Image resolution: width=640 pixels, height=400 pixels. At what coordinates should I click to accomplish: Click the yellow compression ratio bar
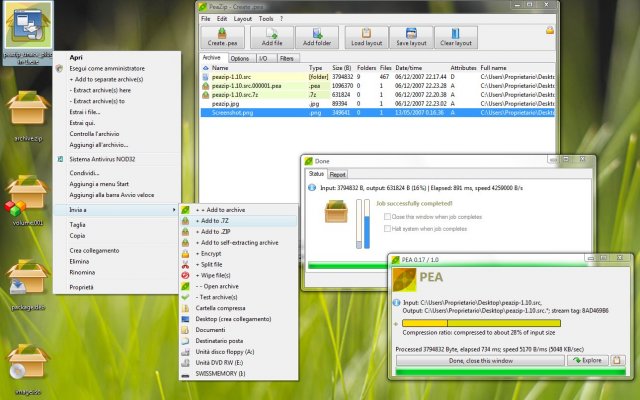tap(480, 323)
